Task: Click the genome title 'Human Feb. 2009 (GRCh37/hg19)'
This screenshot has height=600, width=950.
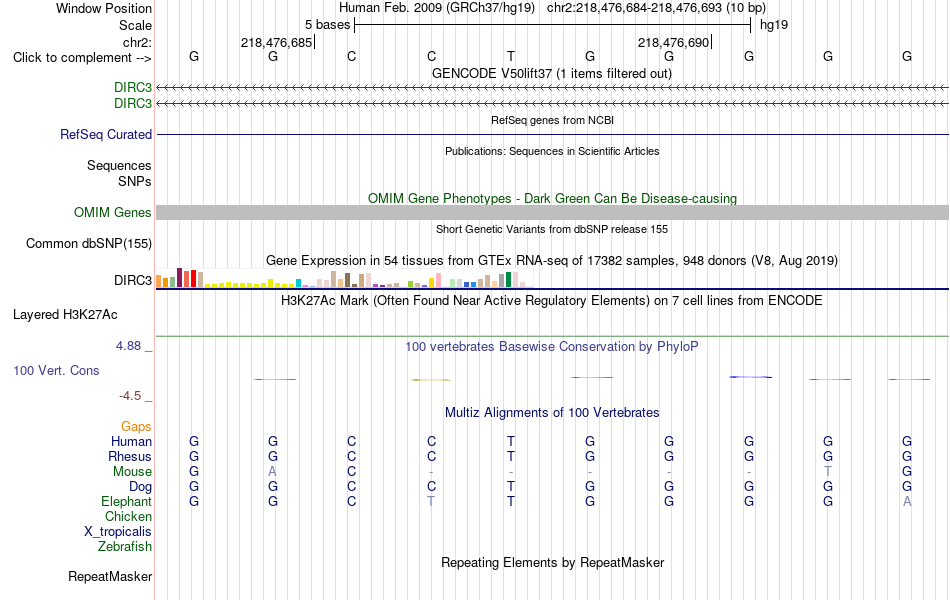Action: [437, 8]
